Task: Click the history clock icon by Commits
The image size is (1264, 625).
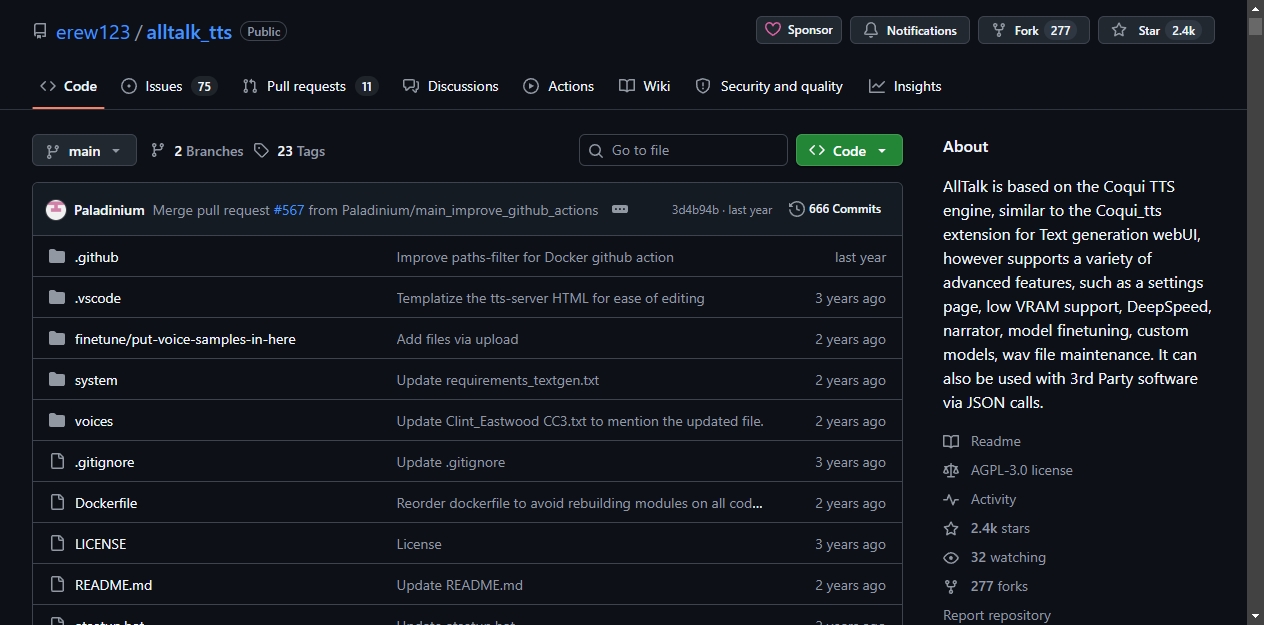Action: (796, 209)
